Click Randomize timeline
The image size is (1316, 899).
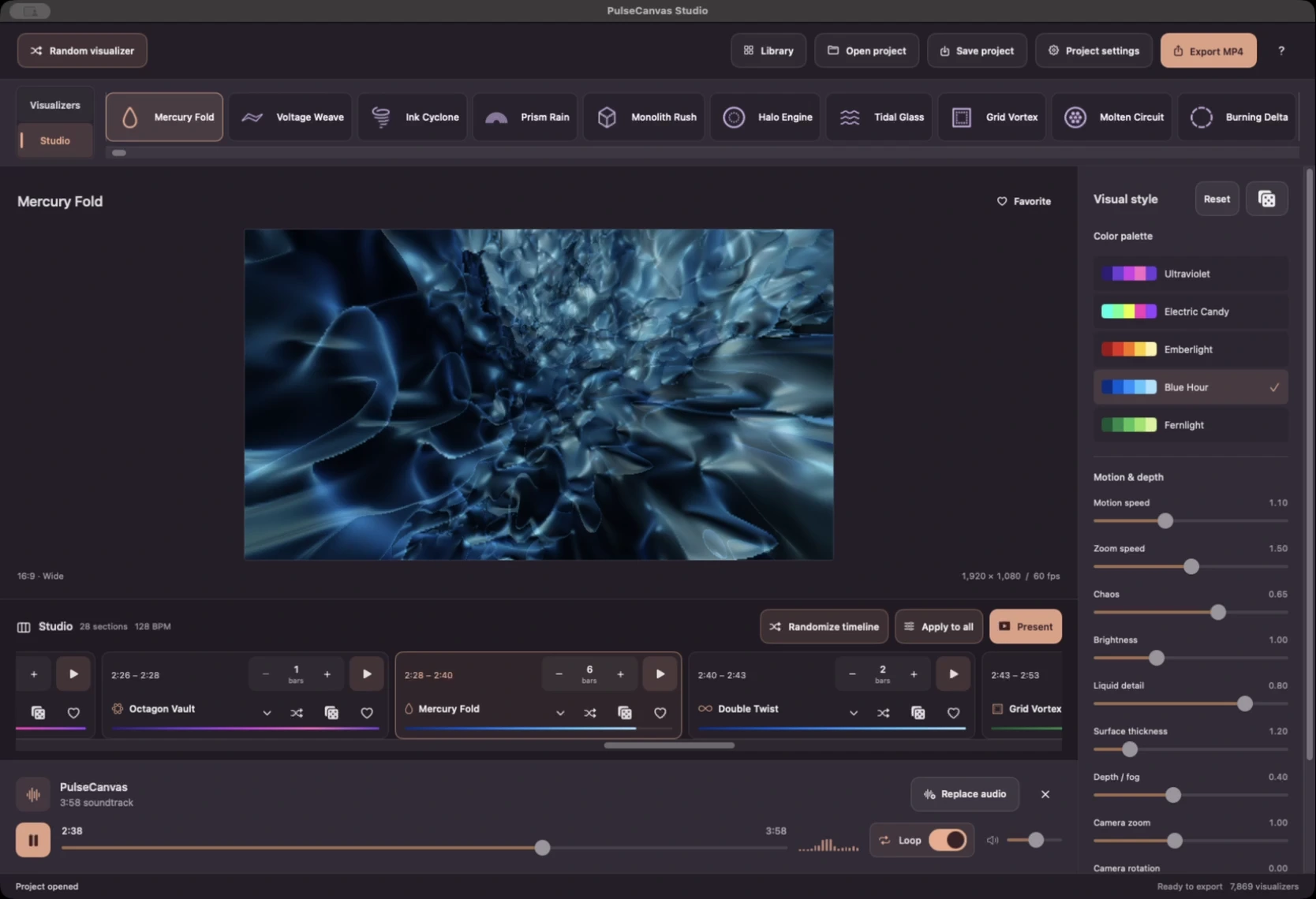(824, 627)
